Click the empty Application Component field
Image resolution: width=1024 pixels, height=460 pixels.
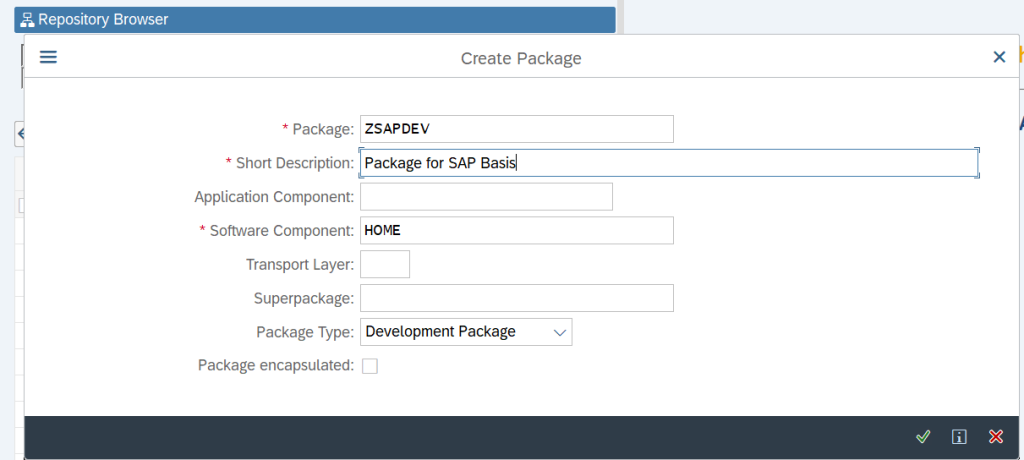pos(487,197)
